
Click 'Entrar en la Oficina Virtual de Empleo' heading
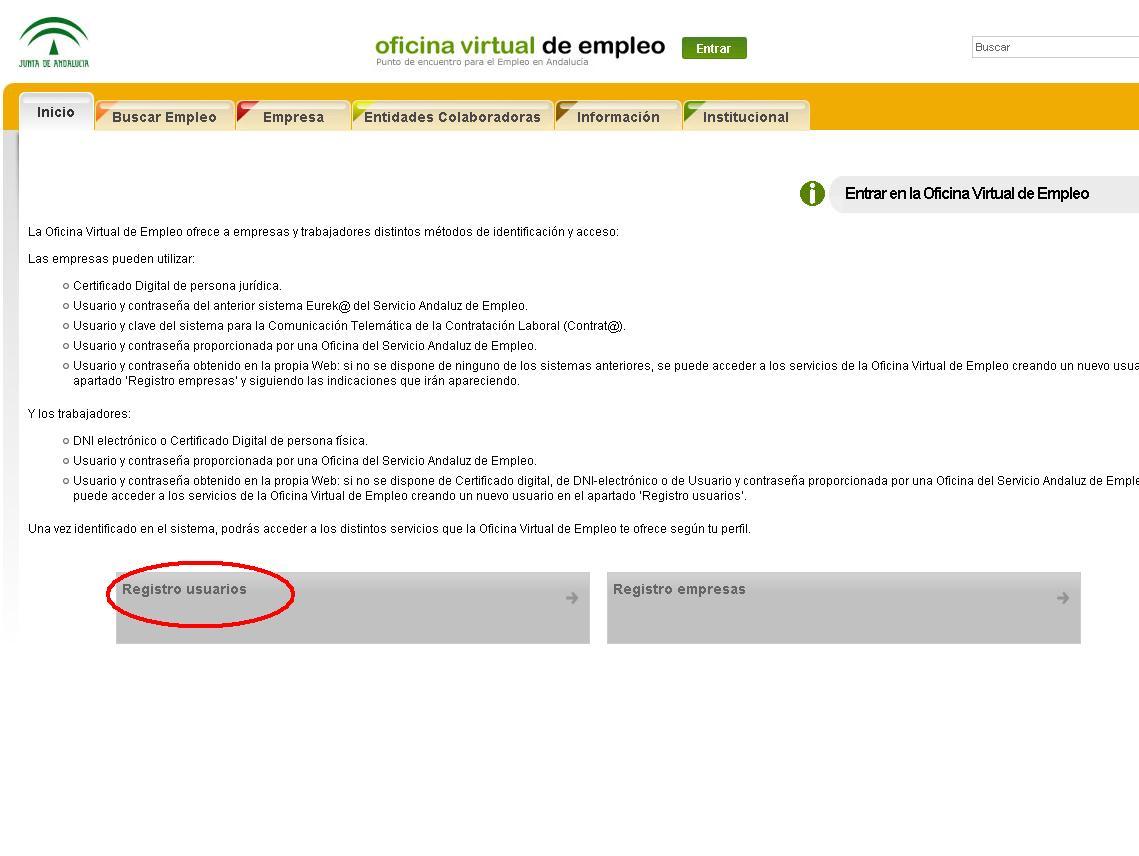(967, 193)
